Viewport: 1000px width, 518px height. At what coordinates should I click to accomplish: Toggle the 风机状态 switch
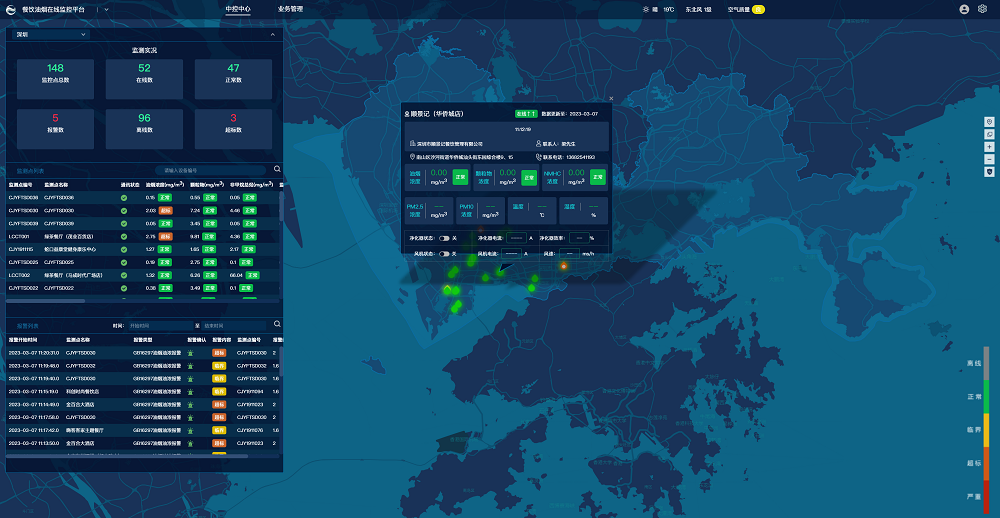click(x=444, y=254)
